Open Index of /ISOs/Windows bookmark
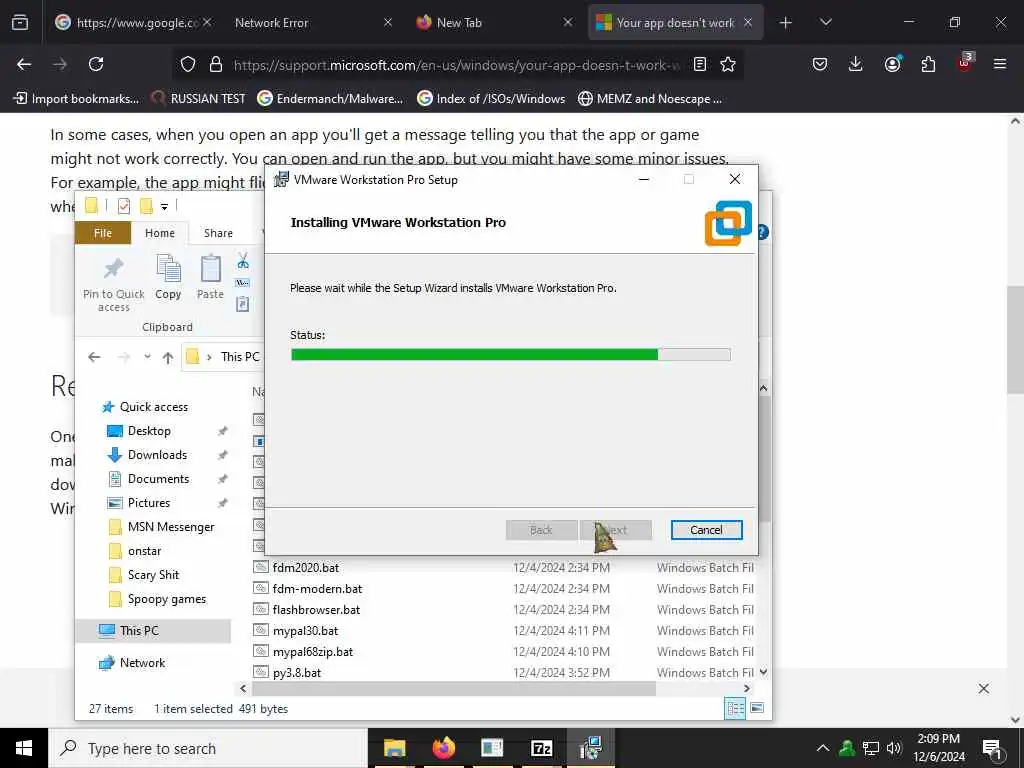Screen dimensions: 1024x768 coord(491,99)
